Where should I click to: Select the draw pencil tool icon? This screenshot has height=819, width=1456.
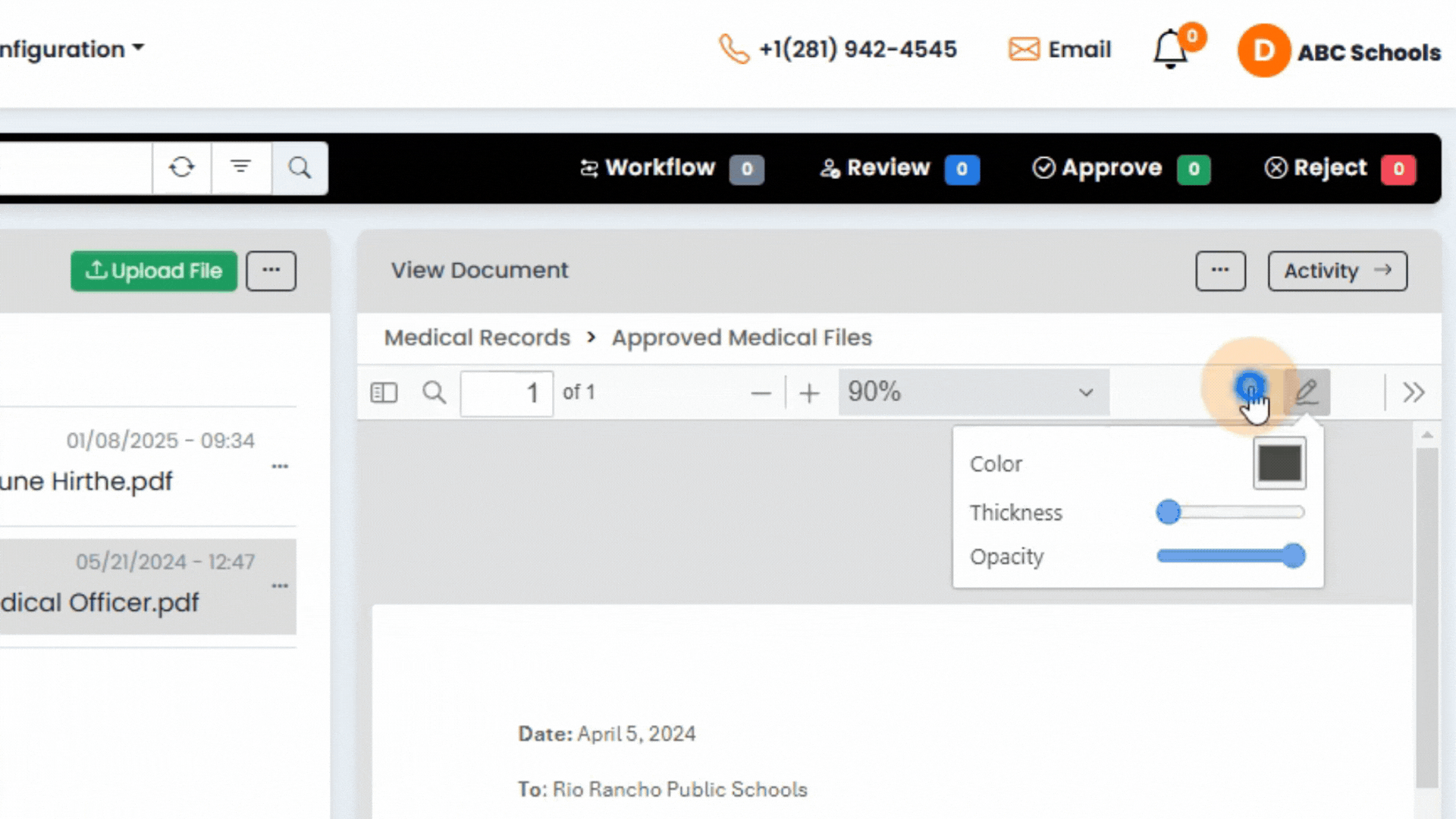[x=1307, y=392]
